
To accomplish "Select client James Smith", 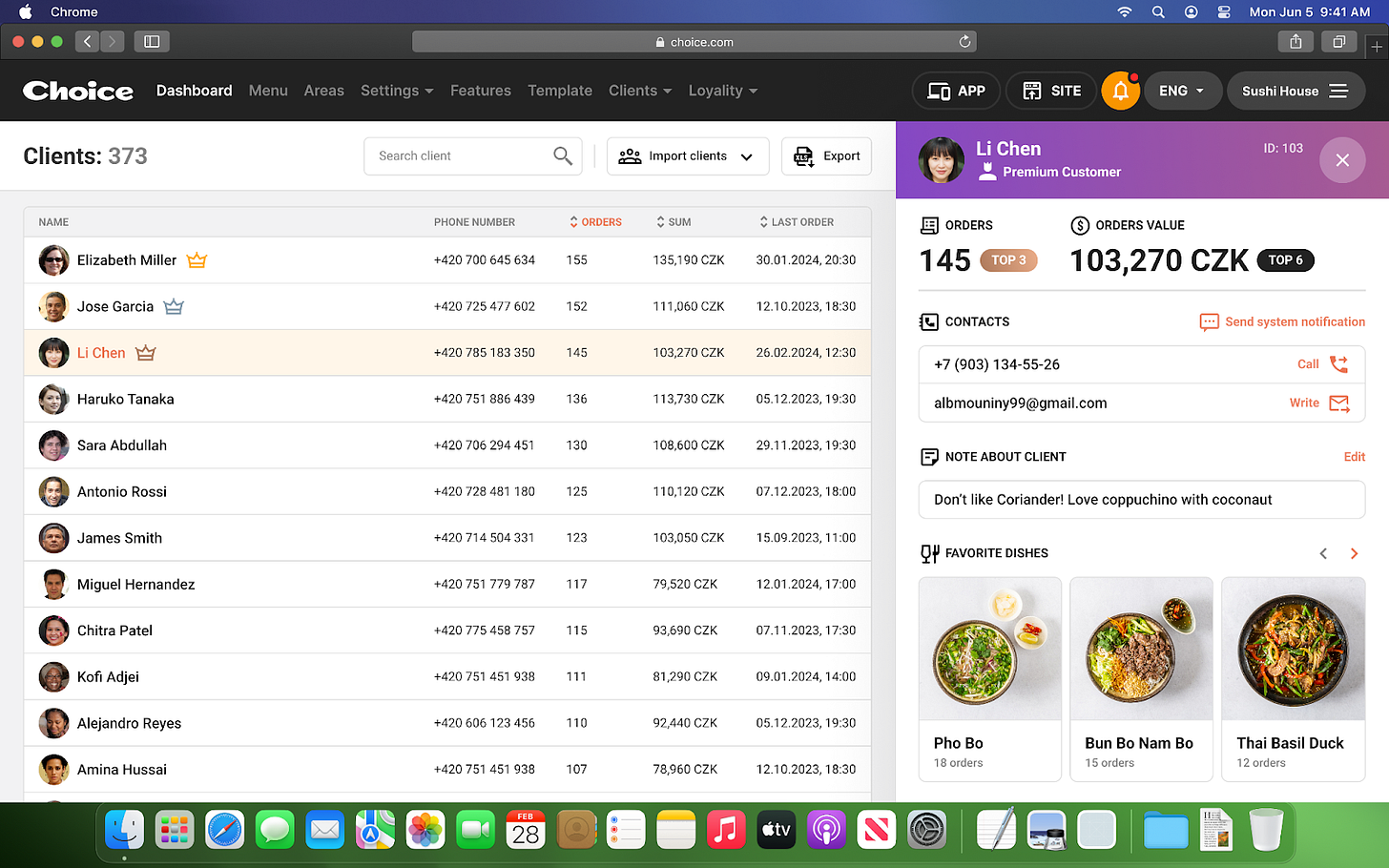I will point(447,538).
